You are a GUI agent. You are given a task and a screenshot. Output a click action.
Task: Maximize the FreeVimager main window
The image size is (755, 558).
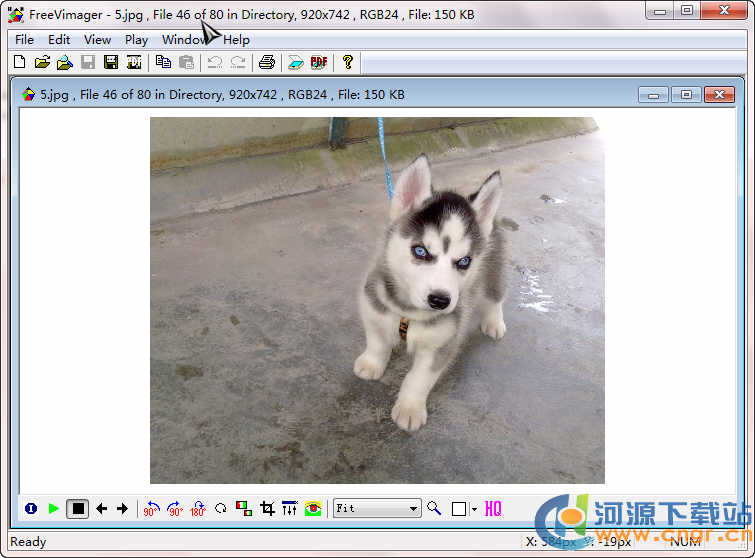point(687,11)
